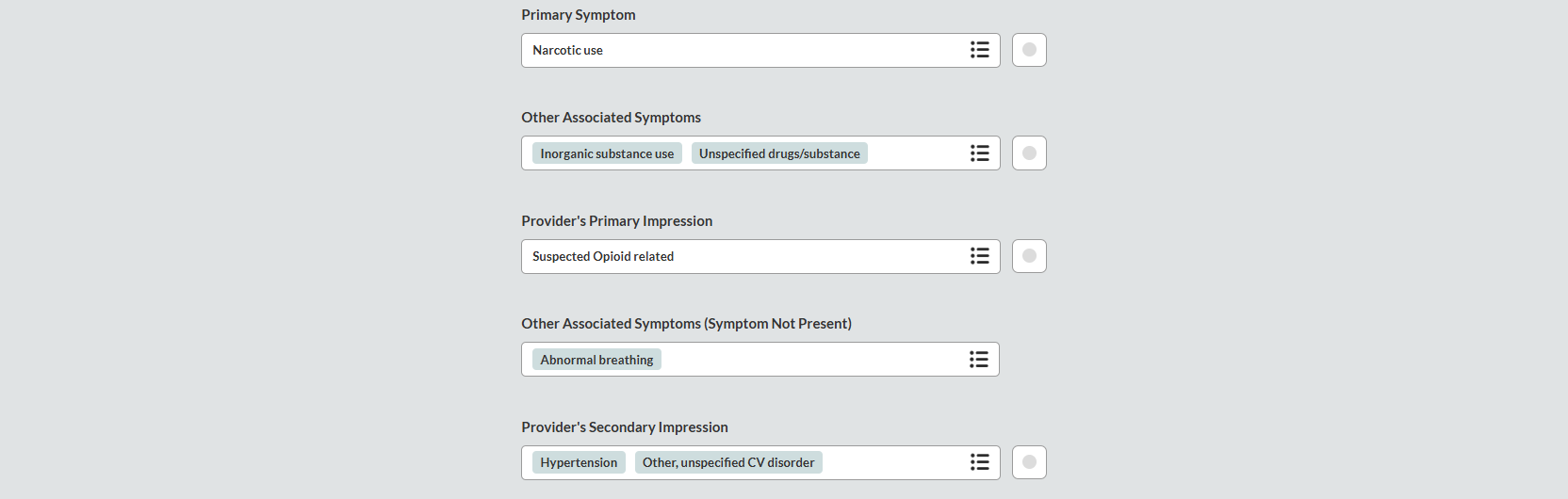This screenshot has height=499, width=1568.
Task: Click the Hypertension tag
Action: pos(579,462)
